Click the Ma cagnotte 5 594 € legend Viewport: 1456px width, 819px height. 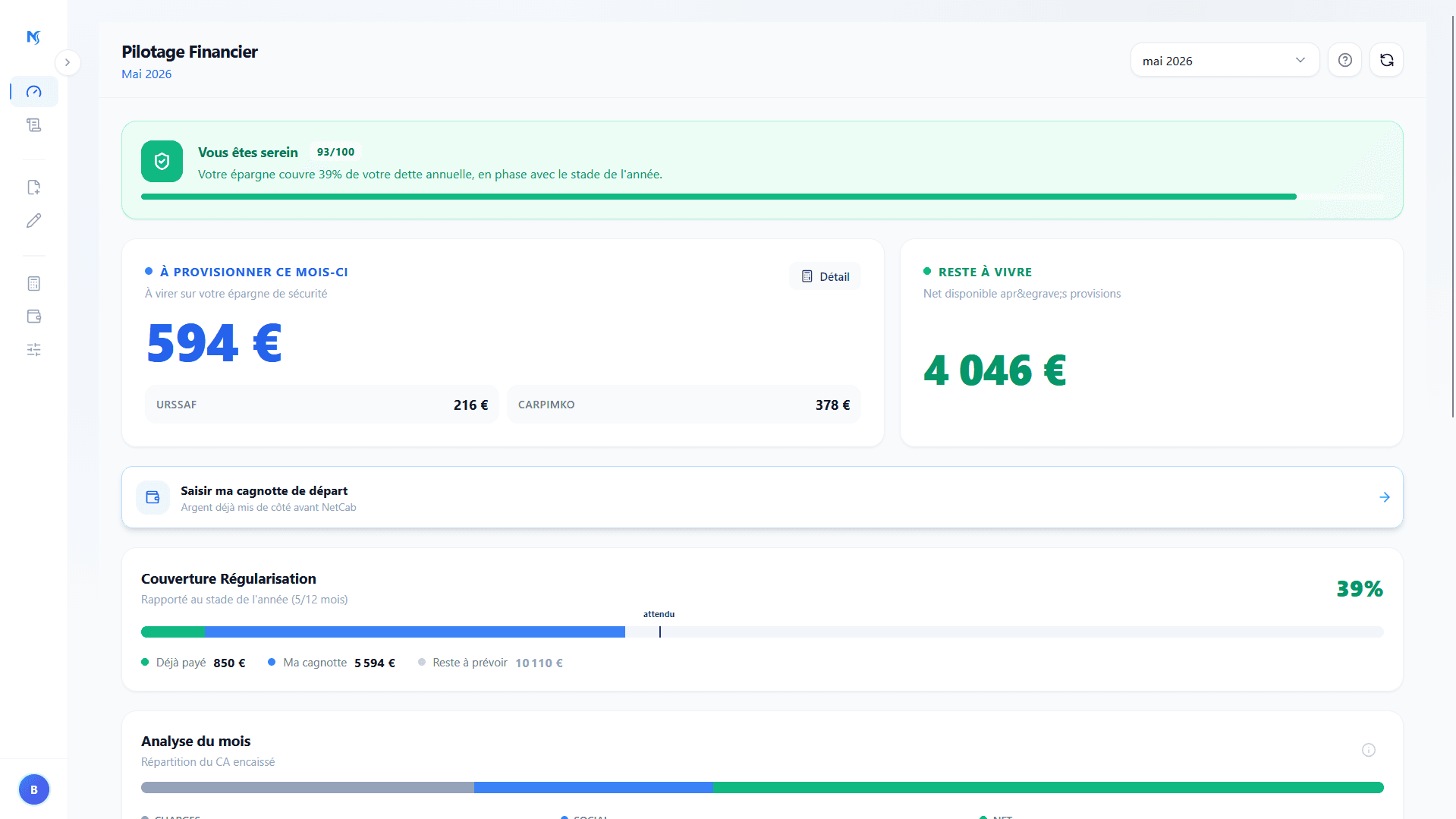coord(332,663)
